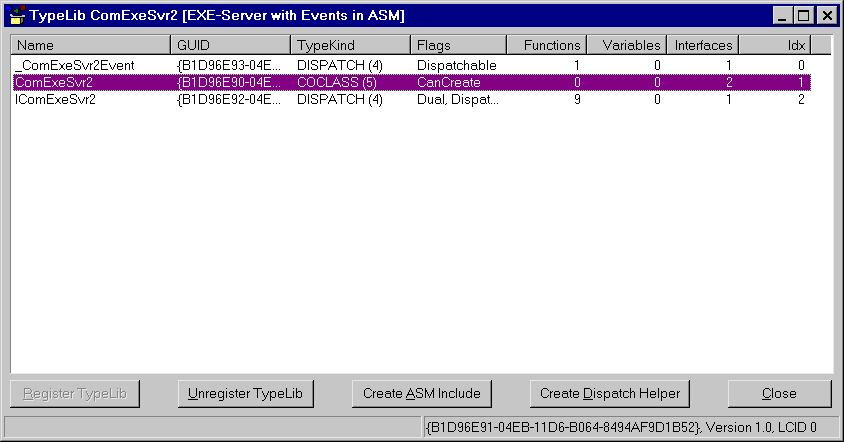The image size is (844, 442).
Task: Click the Interfaces column header
Action: [703, 45]
